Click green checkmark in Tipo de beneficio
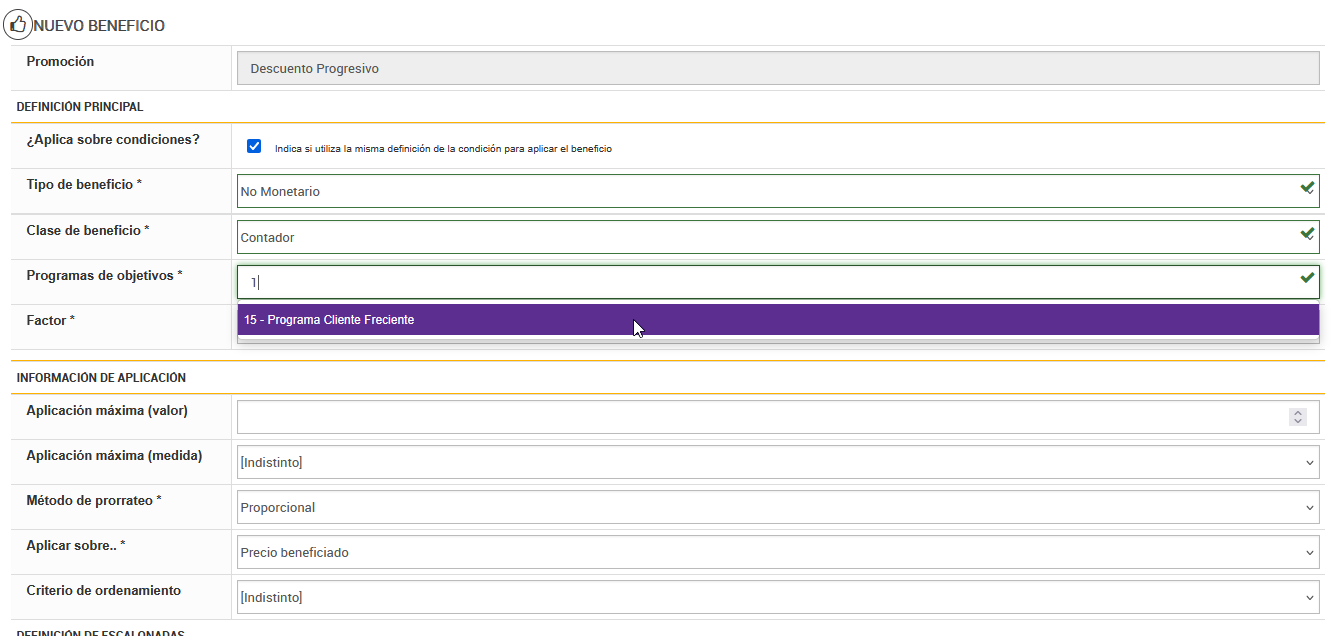 (x=1307, y=188)
